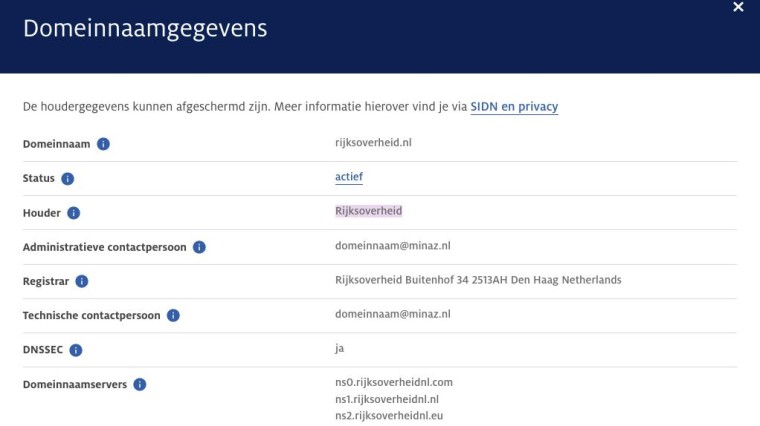The height and width of the screenshot is (426, 760).
Task: Click the DNSSEC row label
Action: [43, 350]
